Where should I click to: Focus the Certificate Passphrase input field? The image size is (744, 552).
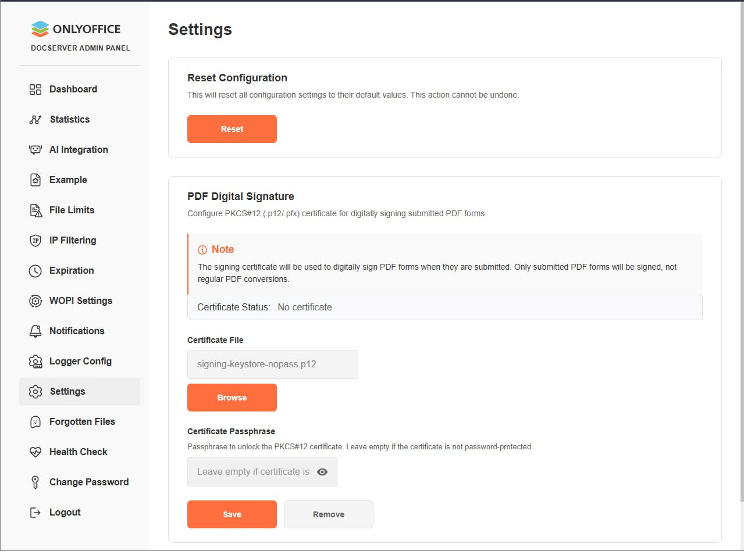[x=252, y=472]
